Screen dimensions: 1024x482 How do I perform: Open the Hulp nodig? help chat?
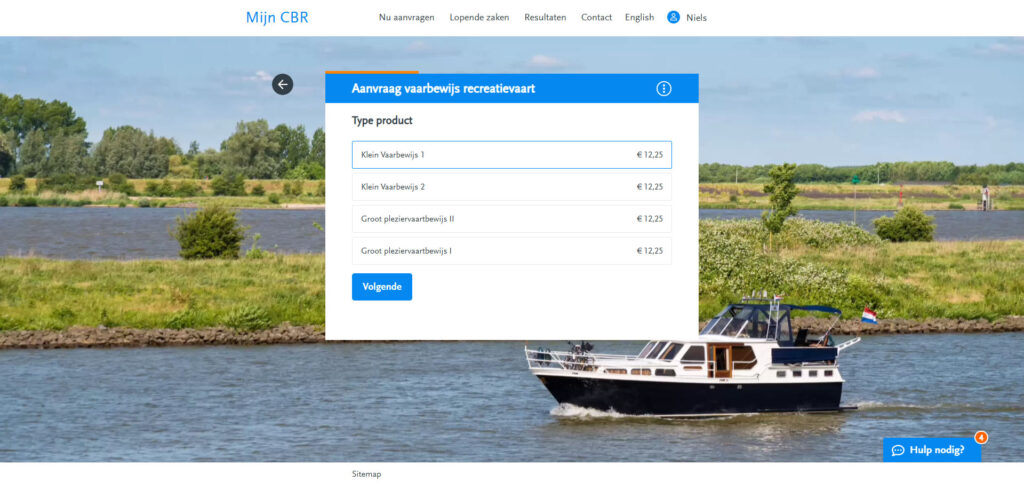point(932,450)
